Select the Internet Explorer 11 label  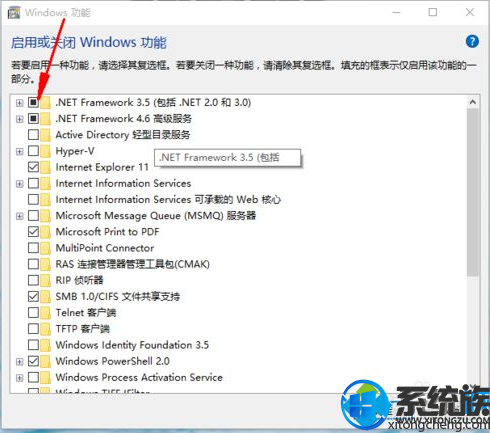102,167
